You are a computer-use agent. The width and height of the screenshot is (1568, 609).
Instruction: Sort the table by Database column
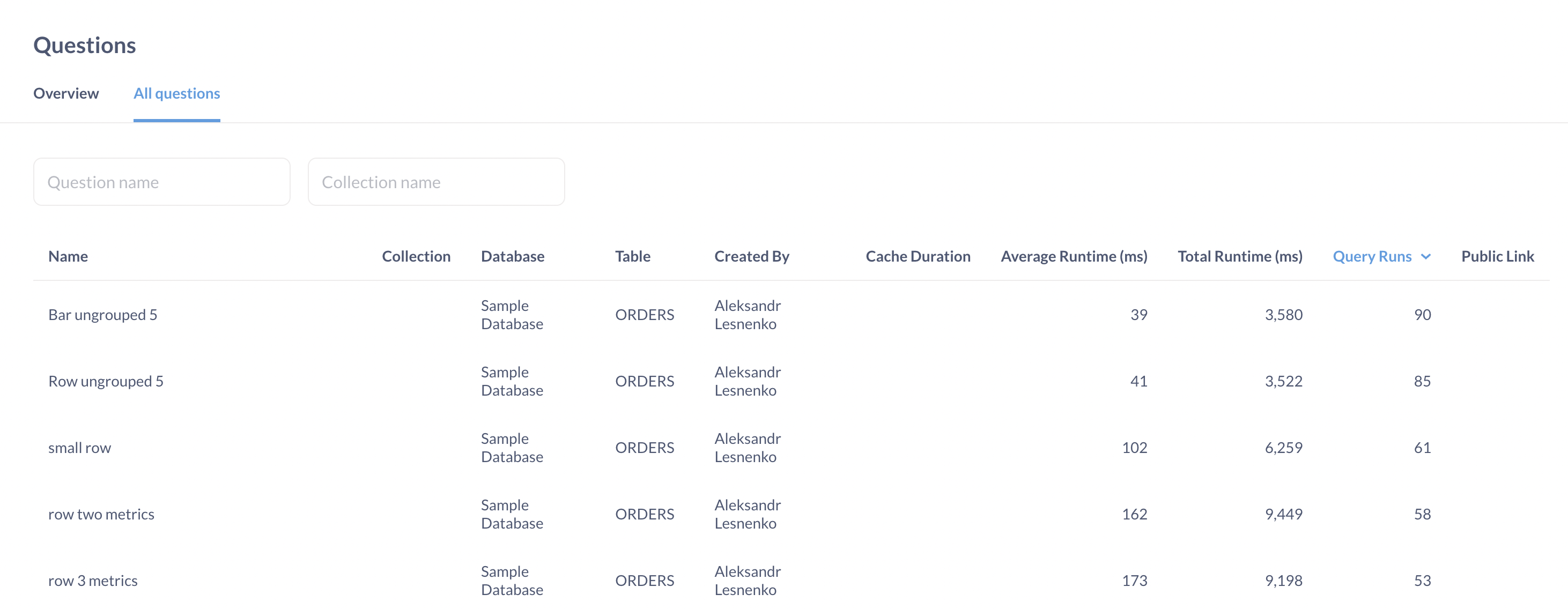tap(512, 256)
